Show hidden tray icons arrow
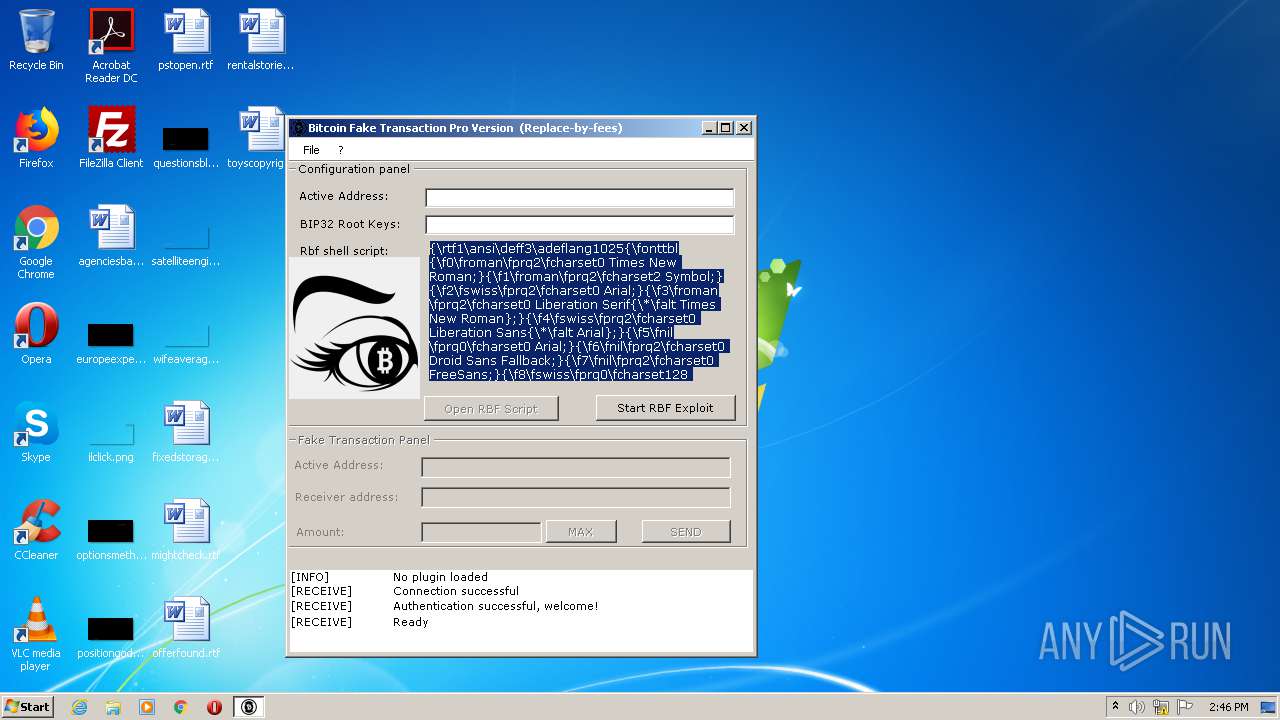Image resolution: width=1280 pixels, height=720 pixels. tap(1115, 707)
